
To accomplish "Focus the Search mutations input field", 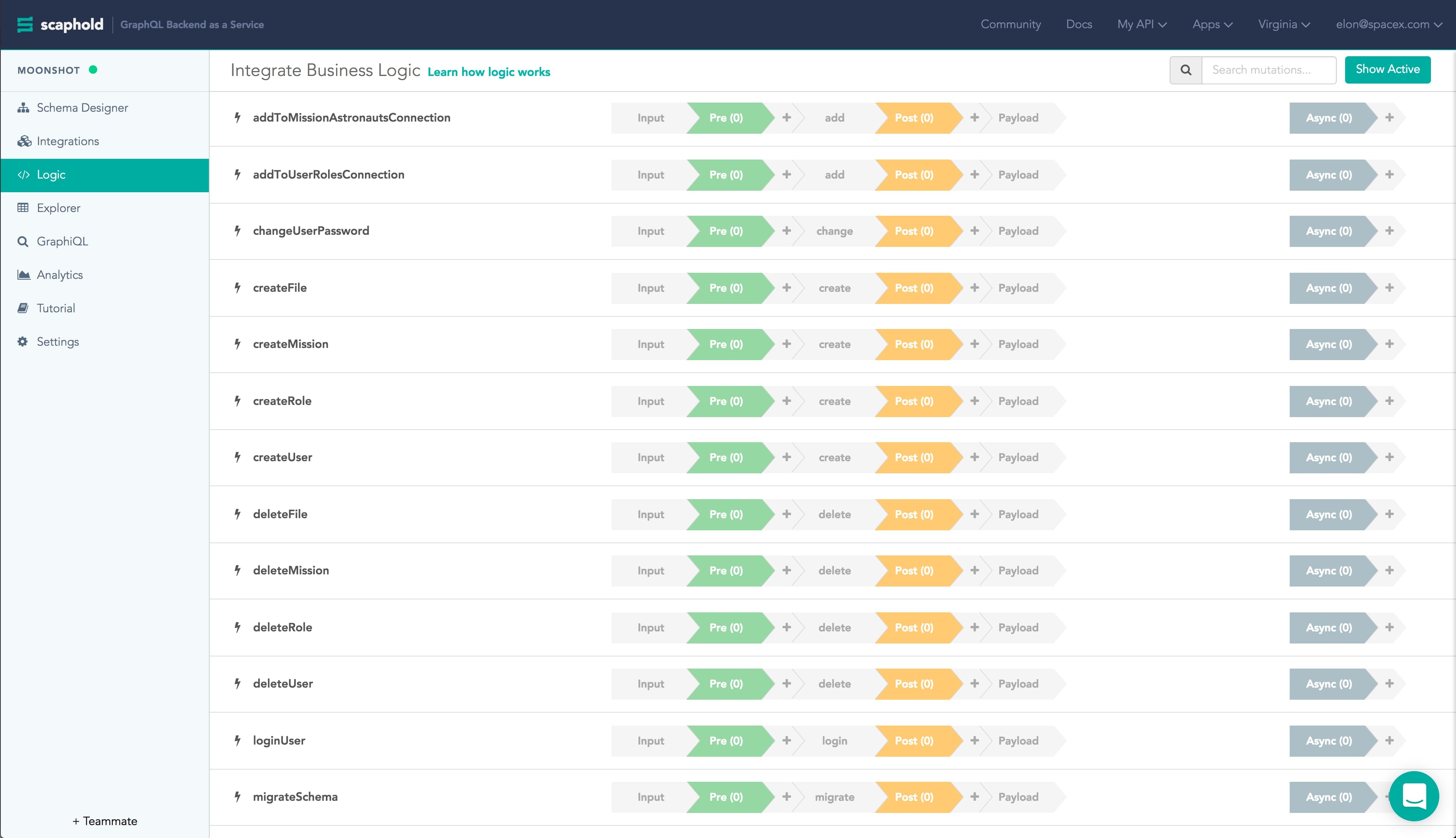I will tap(1268, 70).
